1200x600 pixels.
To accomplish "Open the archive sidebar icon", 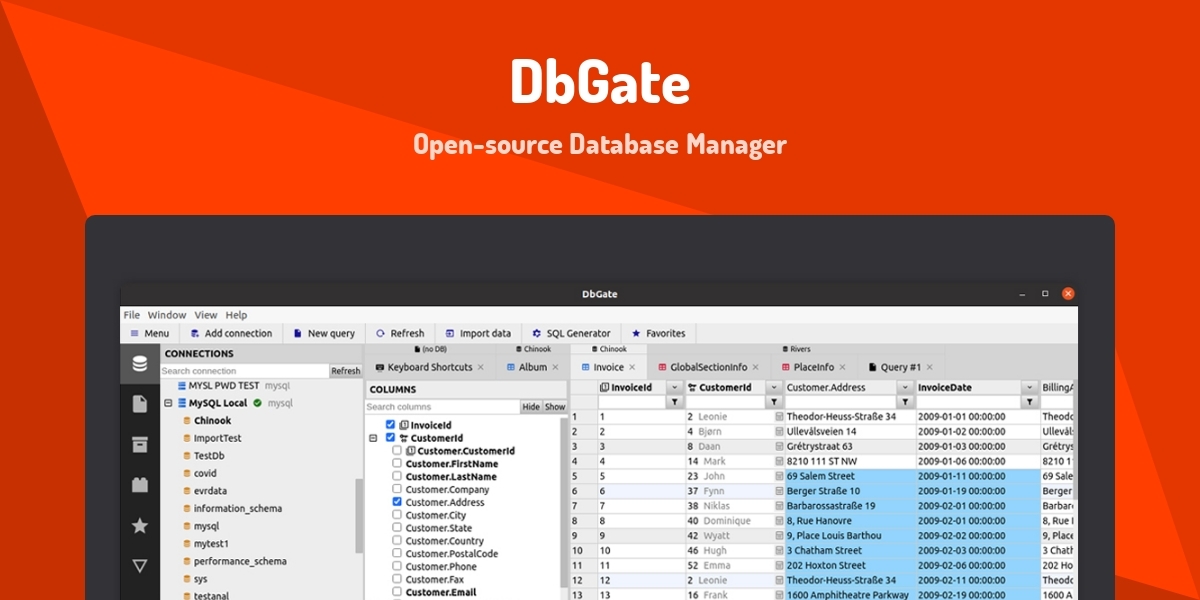I will 140,445.
